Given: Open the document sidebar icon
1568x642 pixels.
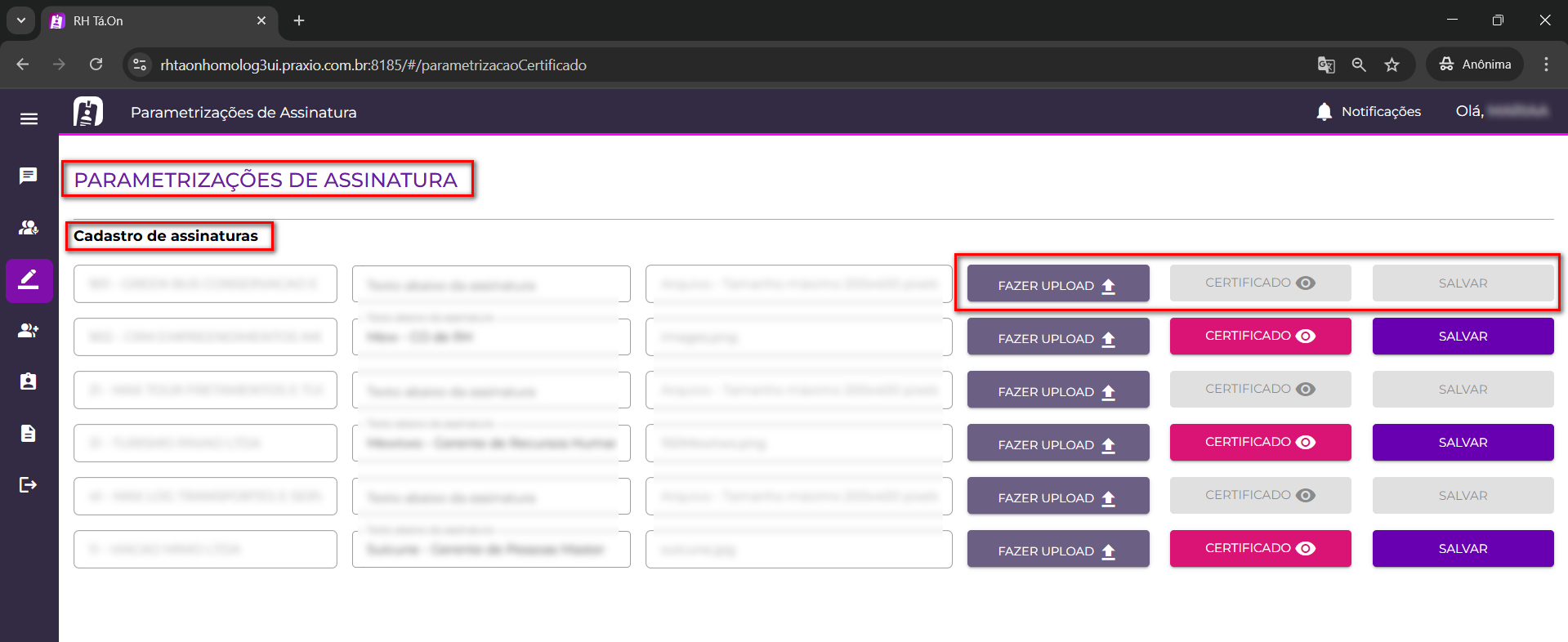Looking at the screenshot, I should coord(29,433).
